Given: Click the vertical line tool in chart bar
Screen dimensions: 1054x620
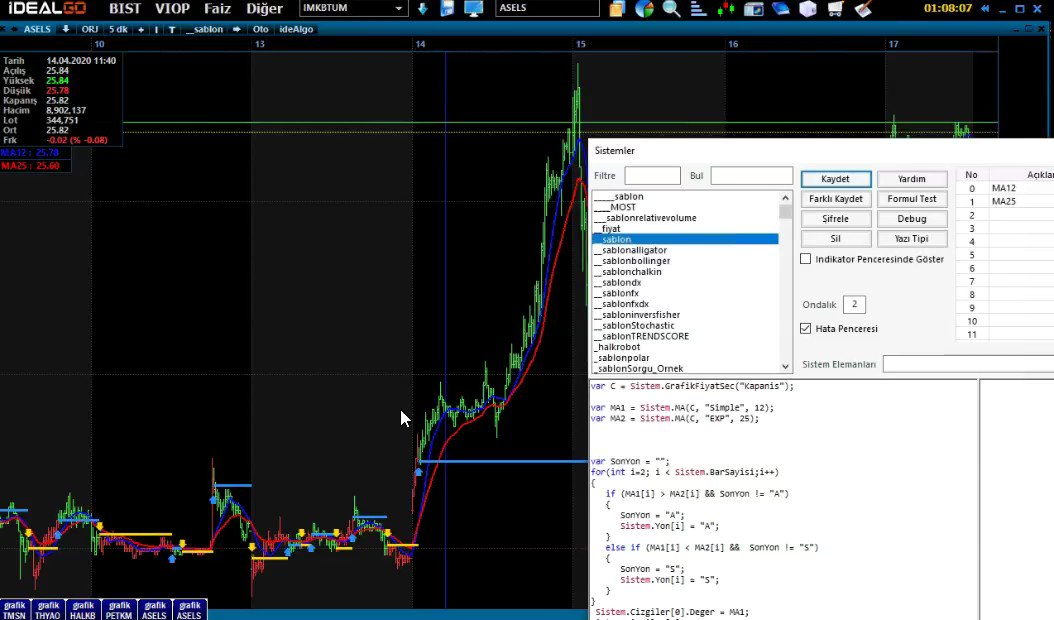Looking at the screenshot, I should [156, 30].
